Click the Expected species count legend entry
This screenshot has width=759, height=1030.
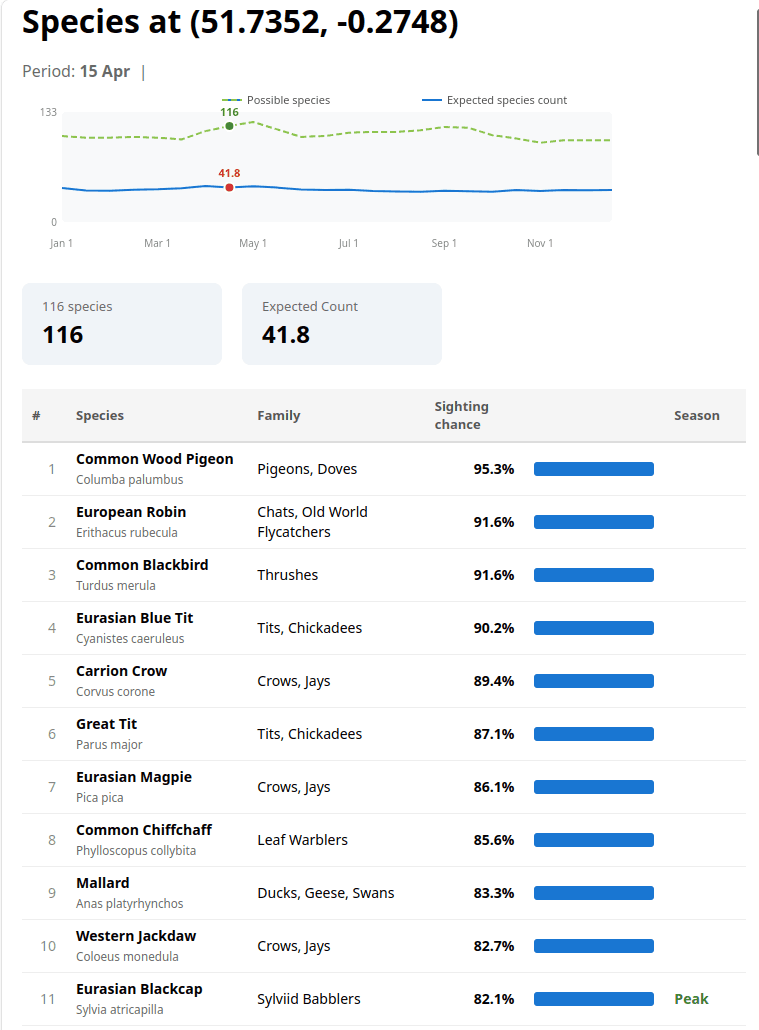click(495, 100)
